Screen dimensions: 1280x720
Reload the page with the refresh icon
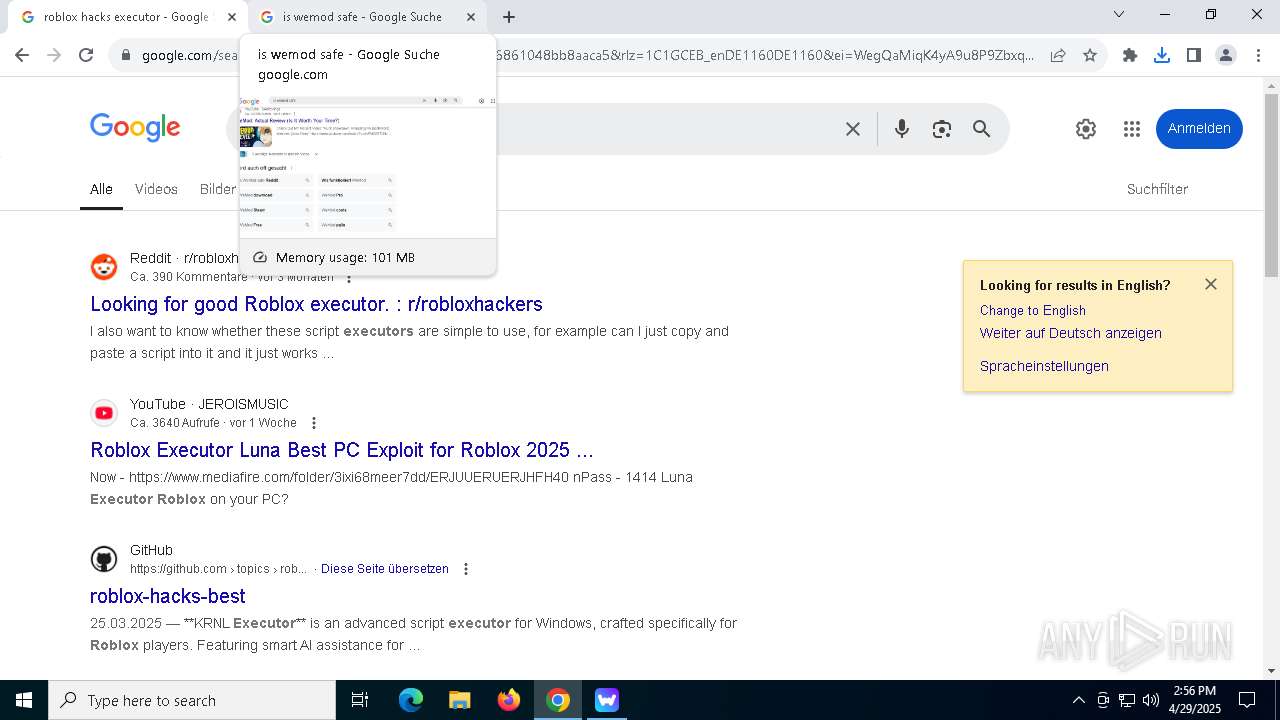coord(86,55)
